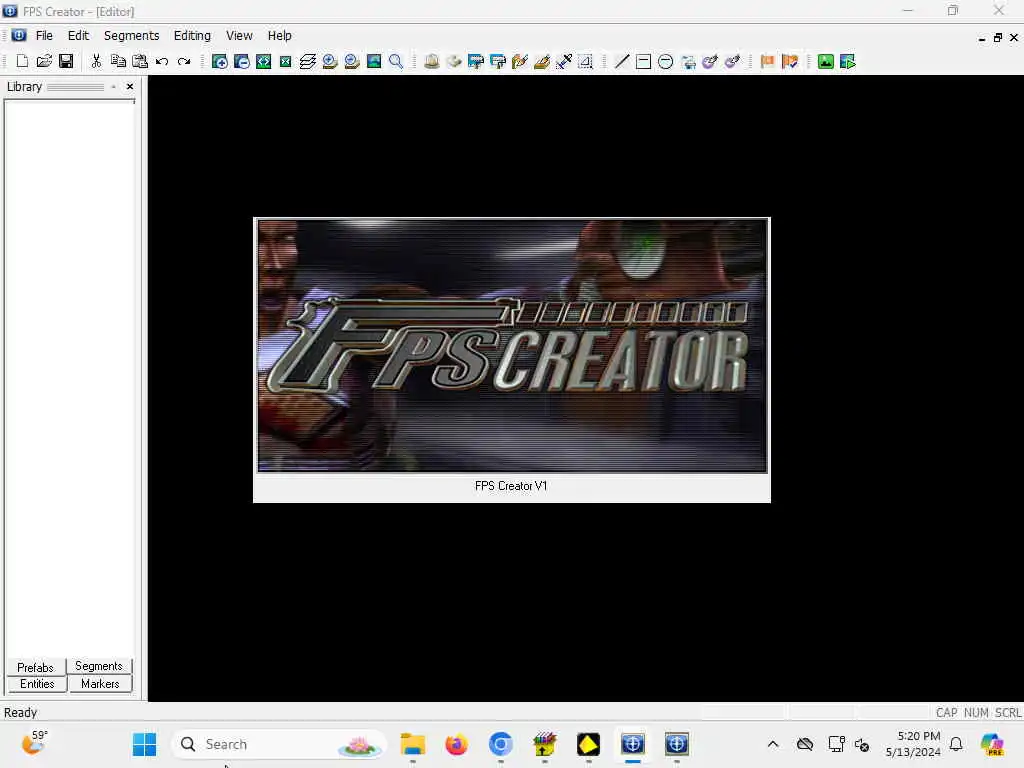Click the blue zoom in plus icon

[220, 61]
